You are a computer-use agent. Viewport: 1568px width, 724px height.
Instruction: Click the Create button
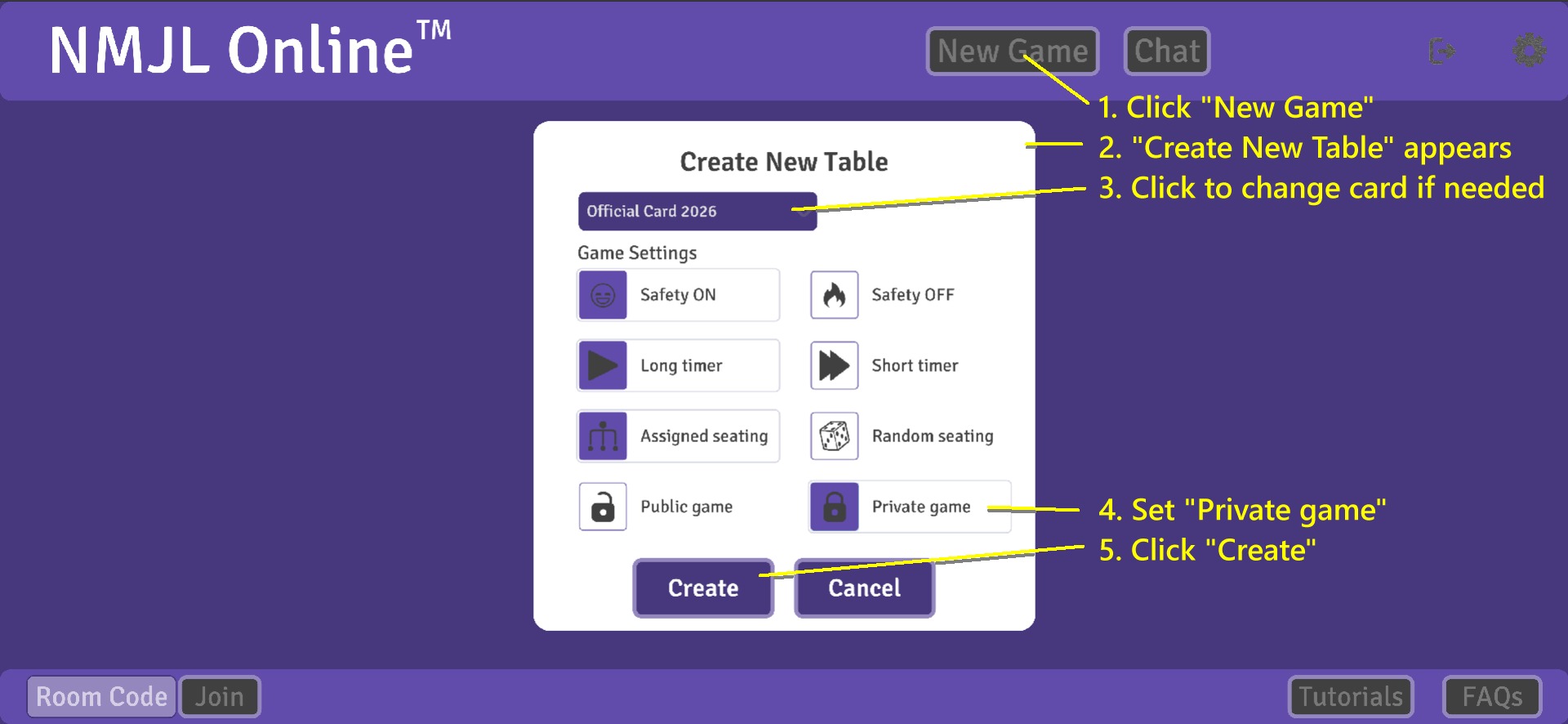[x=703, y=588]
